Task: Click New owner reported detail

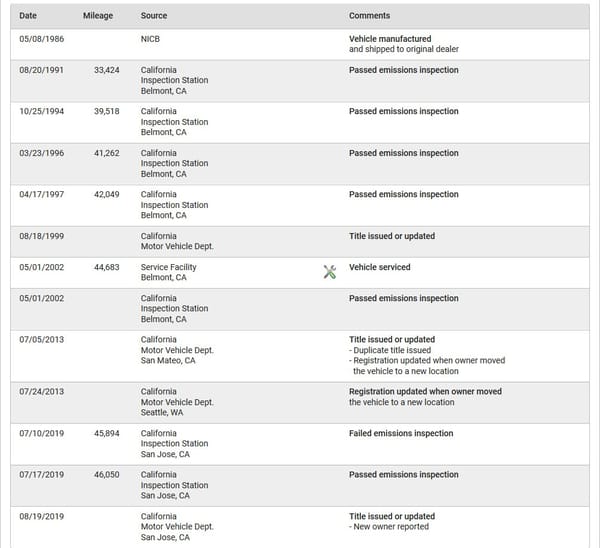Action: click(x=389, y=527)
